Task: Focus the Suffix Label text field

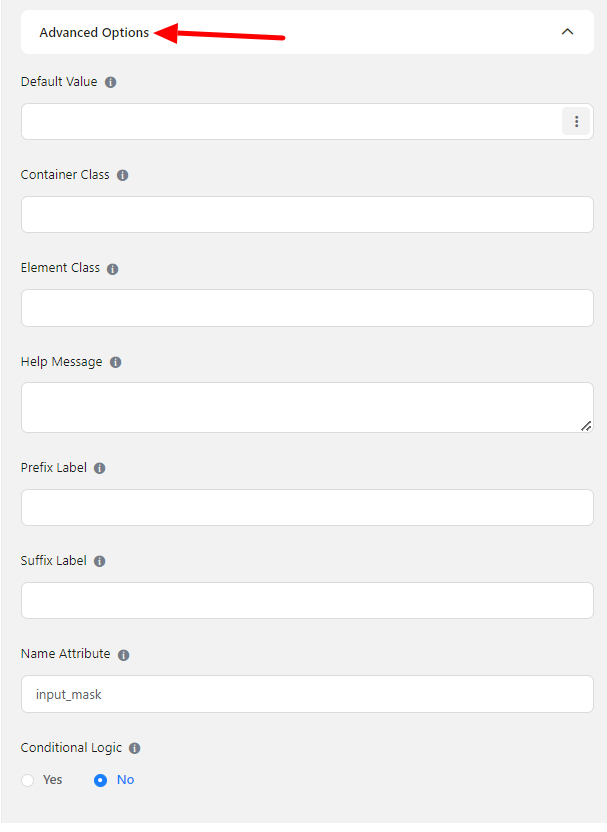Action: click(307, 600)
